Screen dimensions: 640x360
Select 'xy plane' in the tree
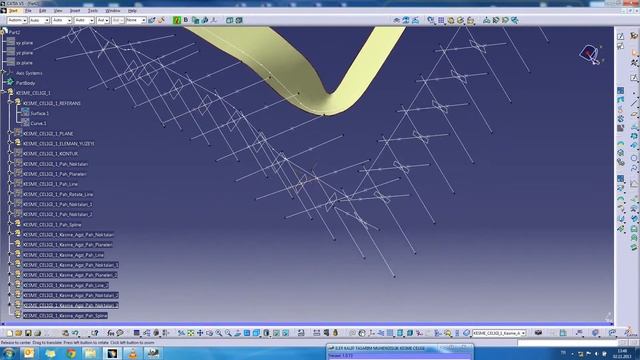pos(24,43)
